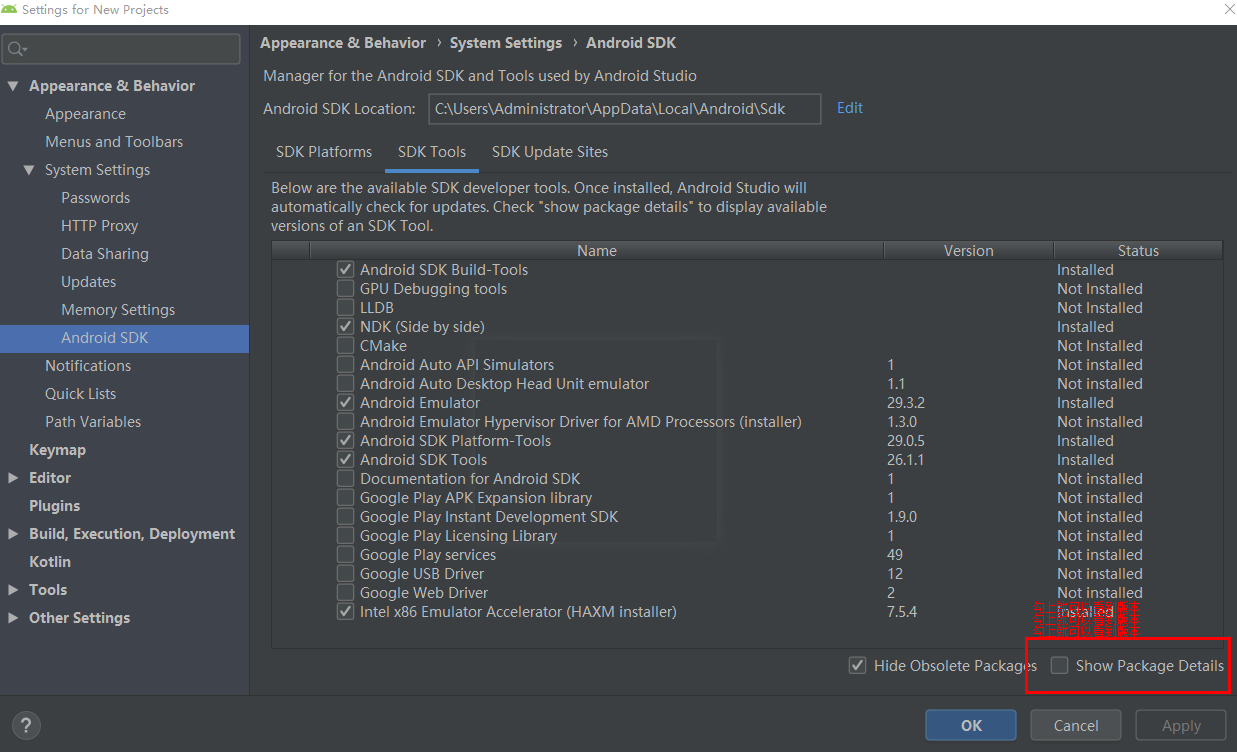Select Android Auto Desktop Head Unit emulator row

point(746,384)
